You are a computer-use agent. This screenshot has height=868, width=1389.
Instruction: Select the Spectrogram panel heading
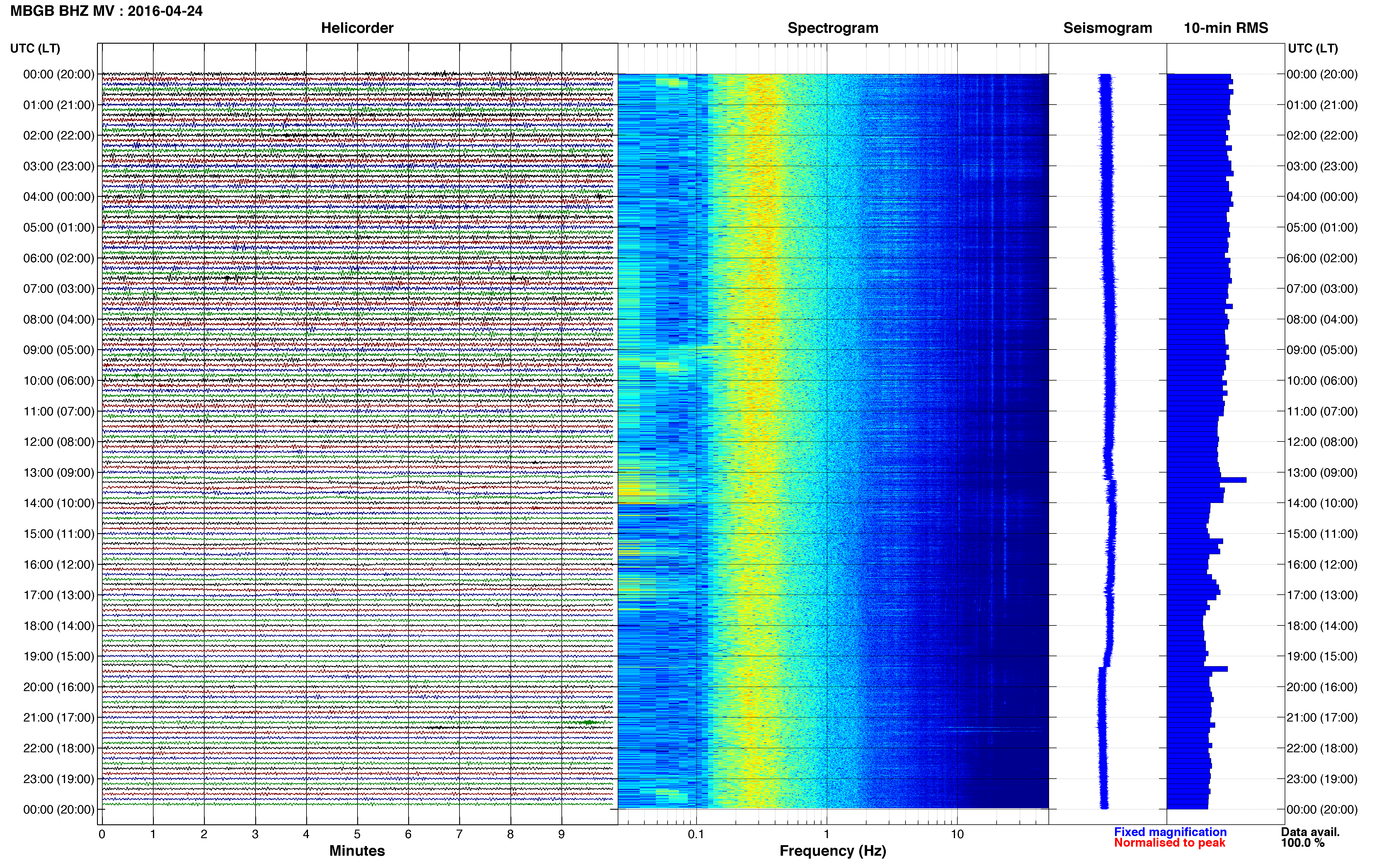click(x=833, y=28)
